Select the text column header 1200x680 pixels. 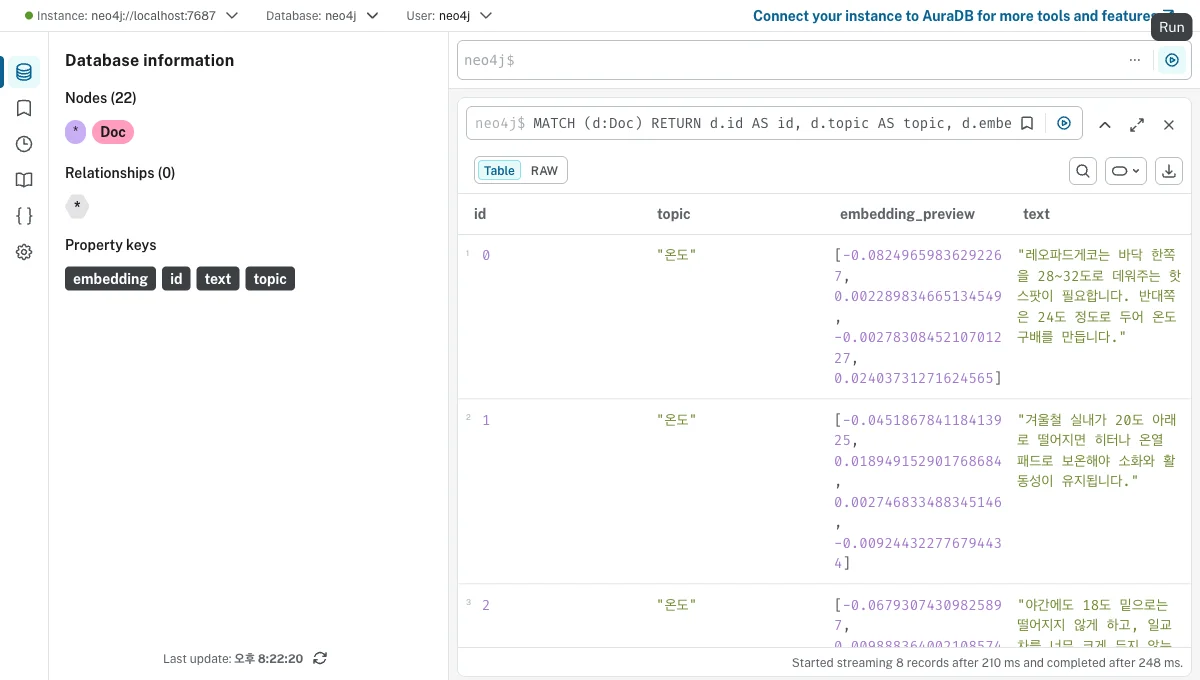tap(1037, 214)
